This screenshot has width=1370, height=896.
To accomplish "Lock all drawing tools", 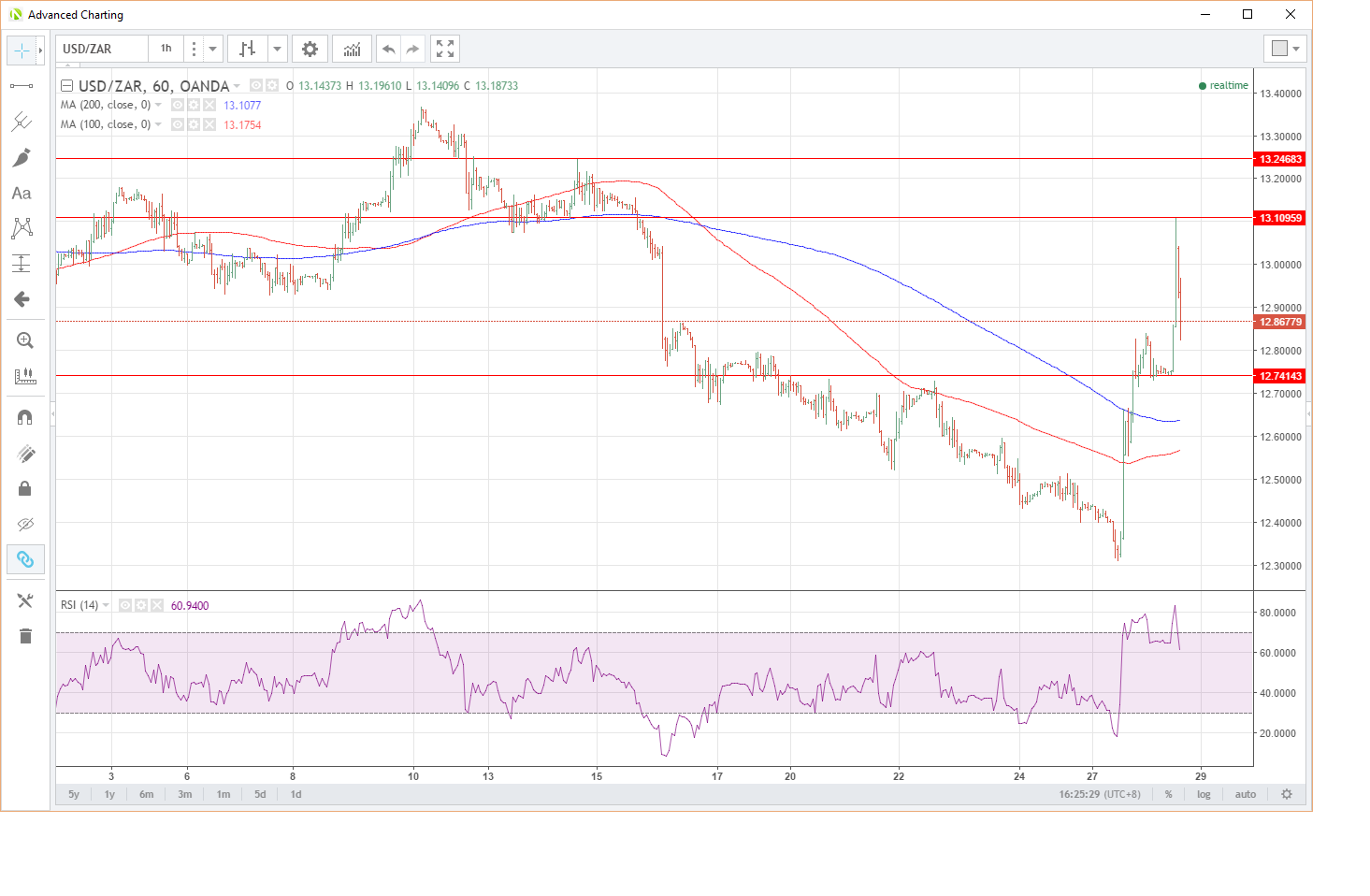I will (x=25, y=488).
